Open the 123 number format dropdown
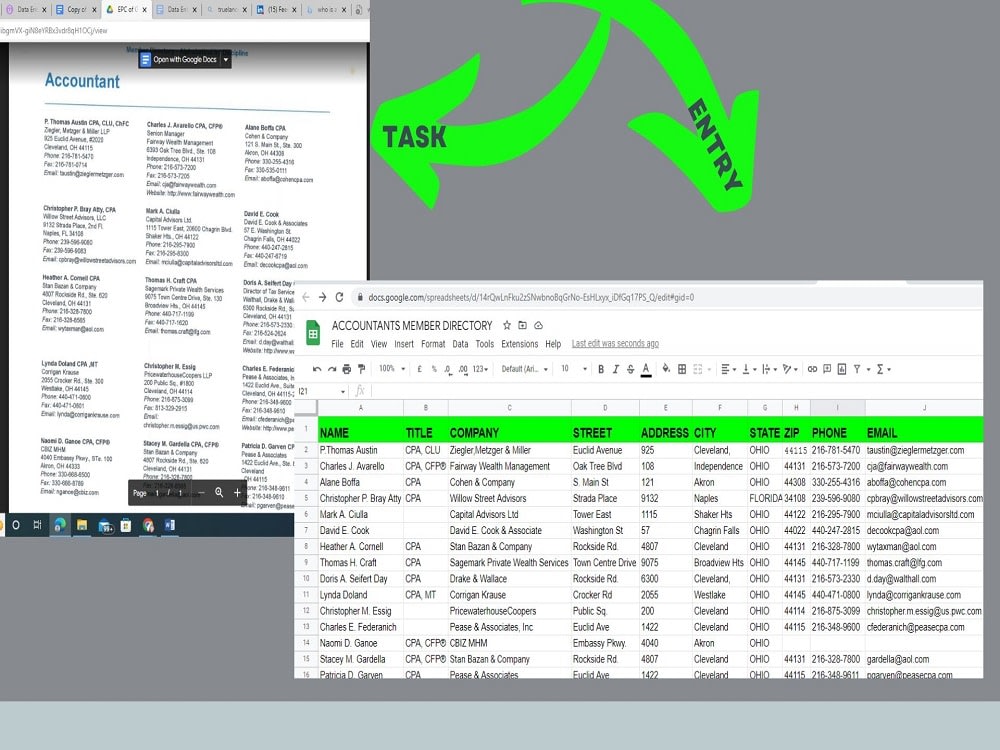The height and width of the screenshot is (750, 1000). [481, 369]
